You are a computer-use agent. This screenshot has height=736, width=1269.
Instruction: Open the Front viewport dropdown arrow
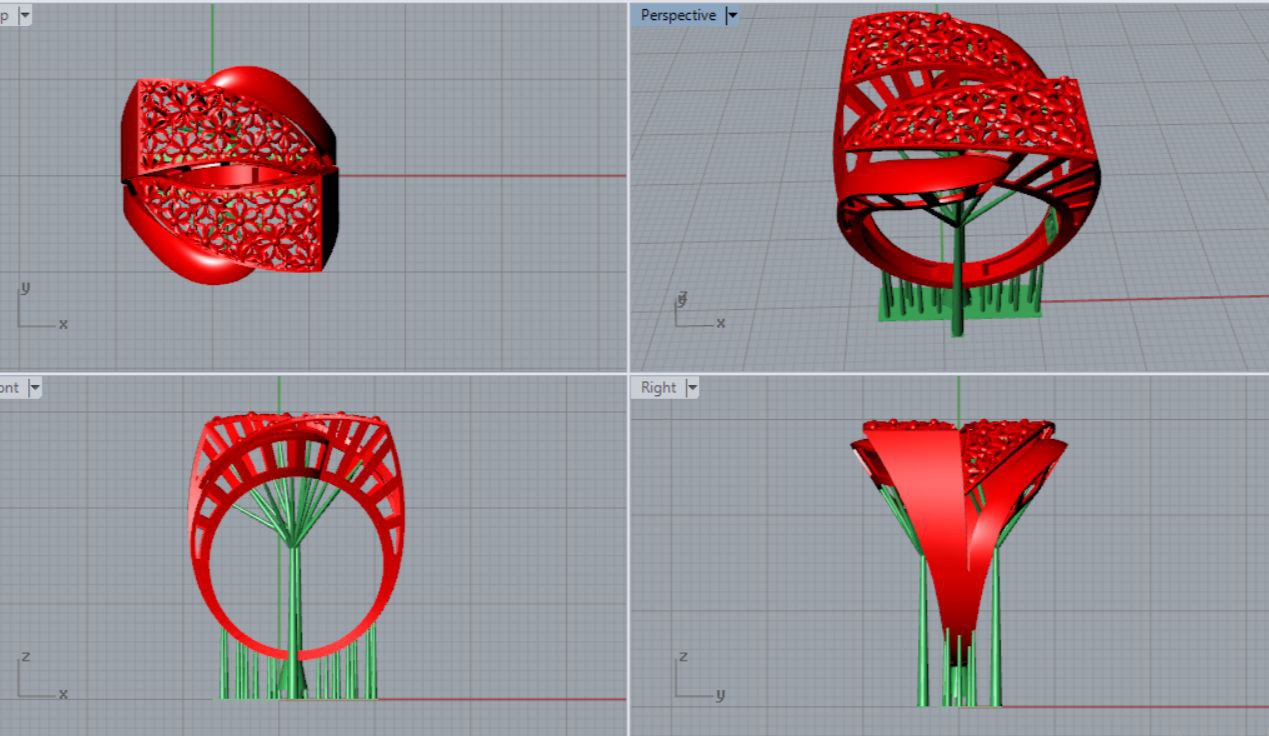(x=35, y=388)
